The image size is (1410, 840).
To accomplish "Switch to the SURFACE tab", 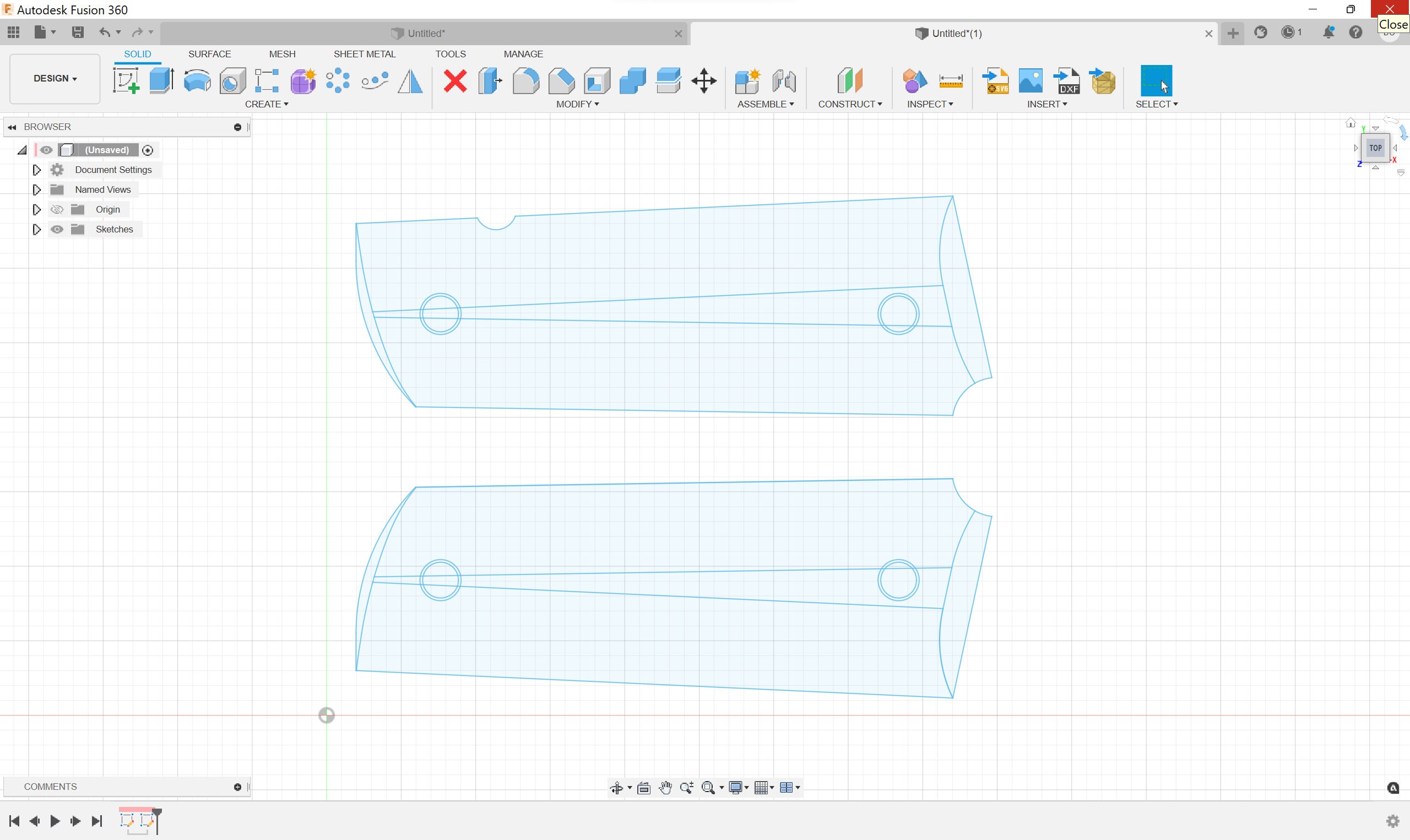I will point(210,54).
